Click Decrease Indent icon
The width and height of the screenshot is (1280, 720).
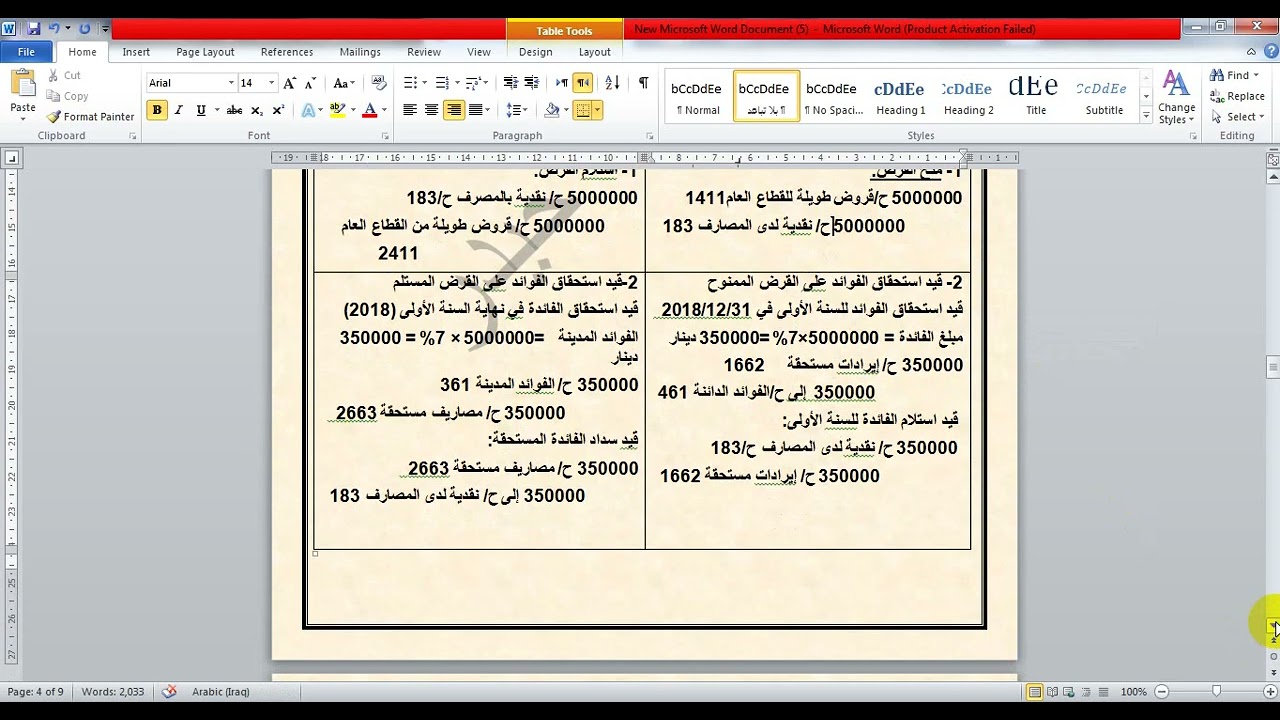pyautogui.click(x=511, y=83)
